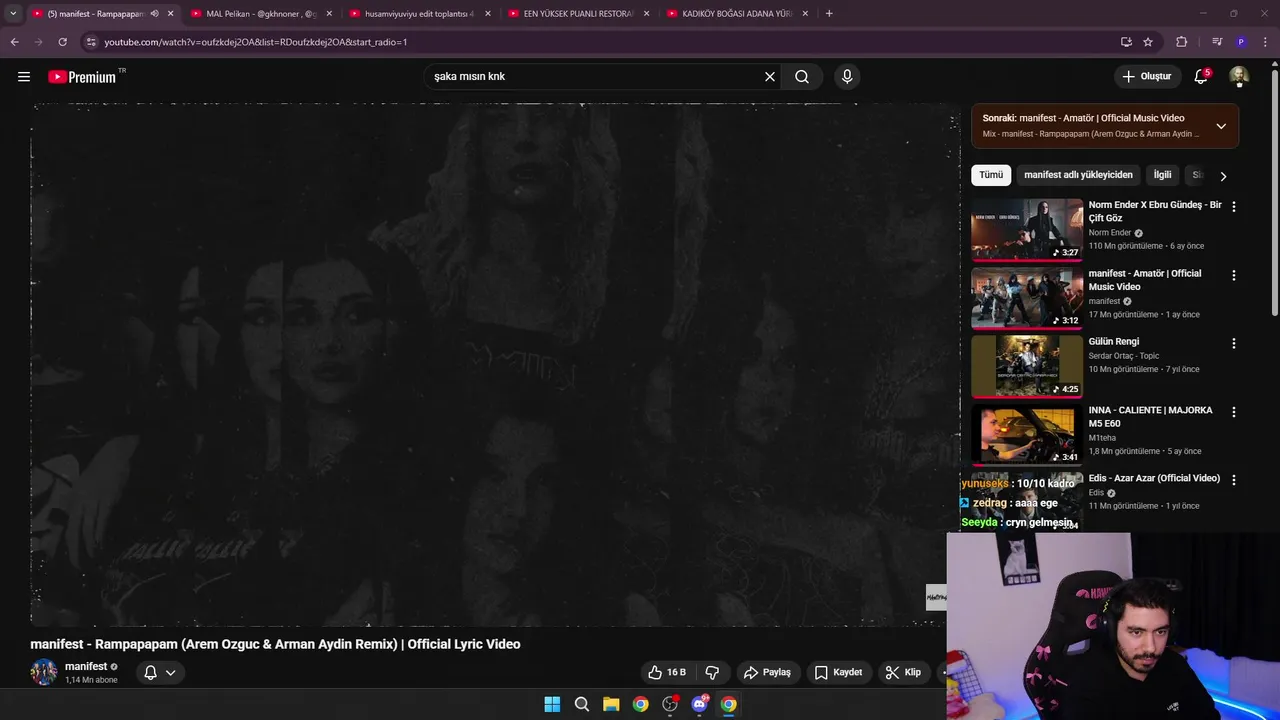
Task: Open browser media controls icon
Action: (x=1217, y=42)
